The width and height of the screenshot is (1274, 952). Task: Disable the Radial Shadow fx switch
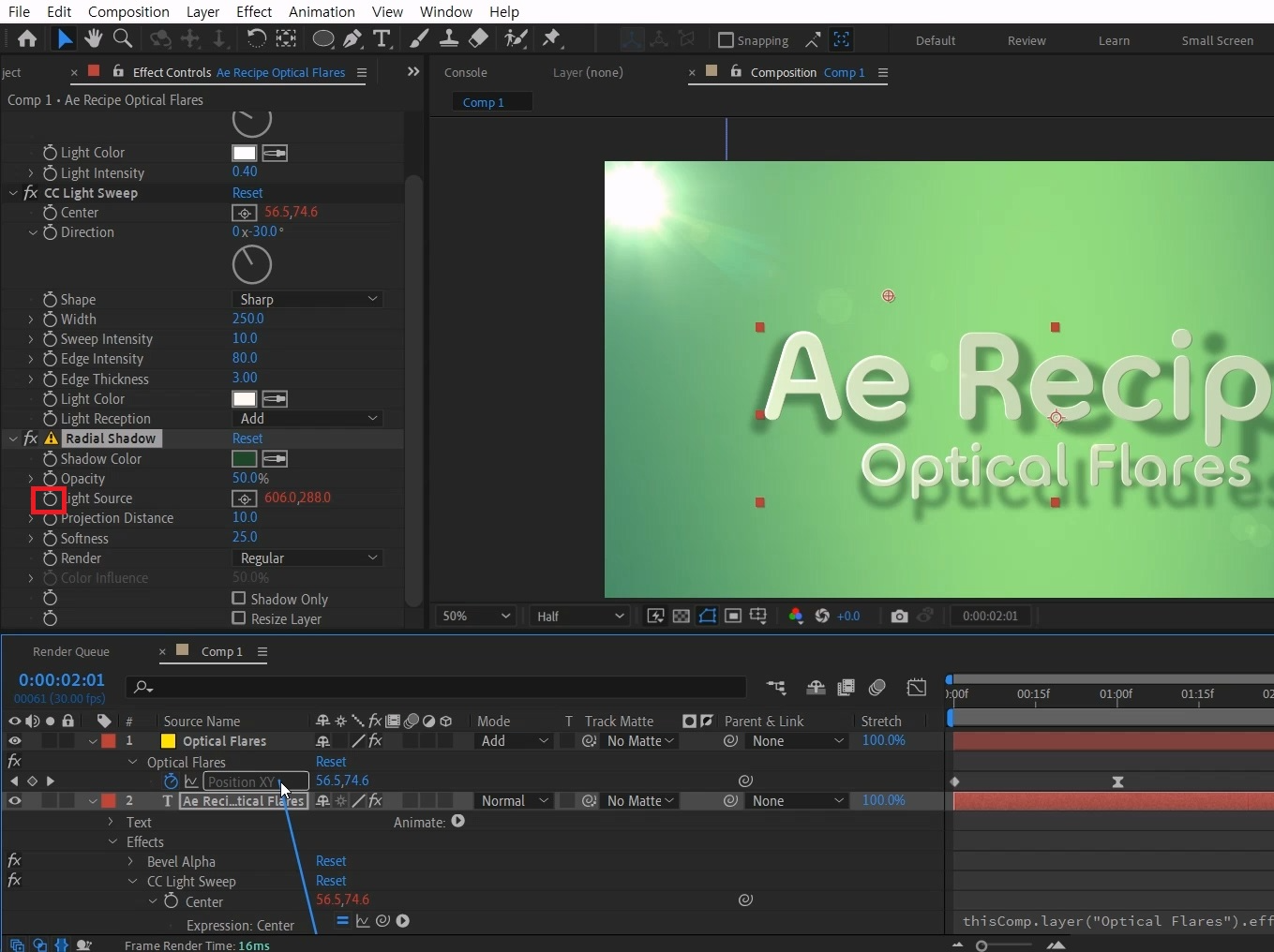click(31, 439)
